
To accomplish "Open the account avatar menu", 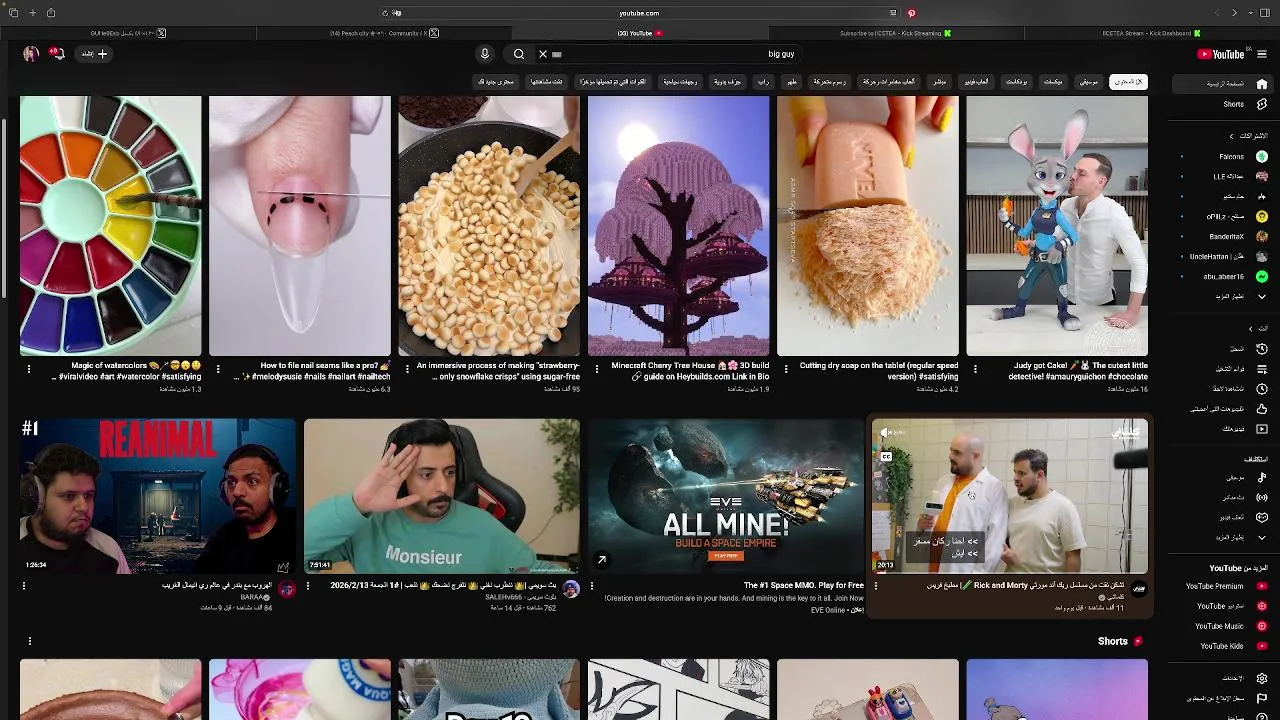I will (31, 54).
